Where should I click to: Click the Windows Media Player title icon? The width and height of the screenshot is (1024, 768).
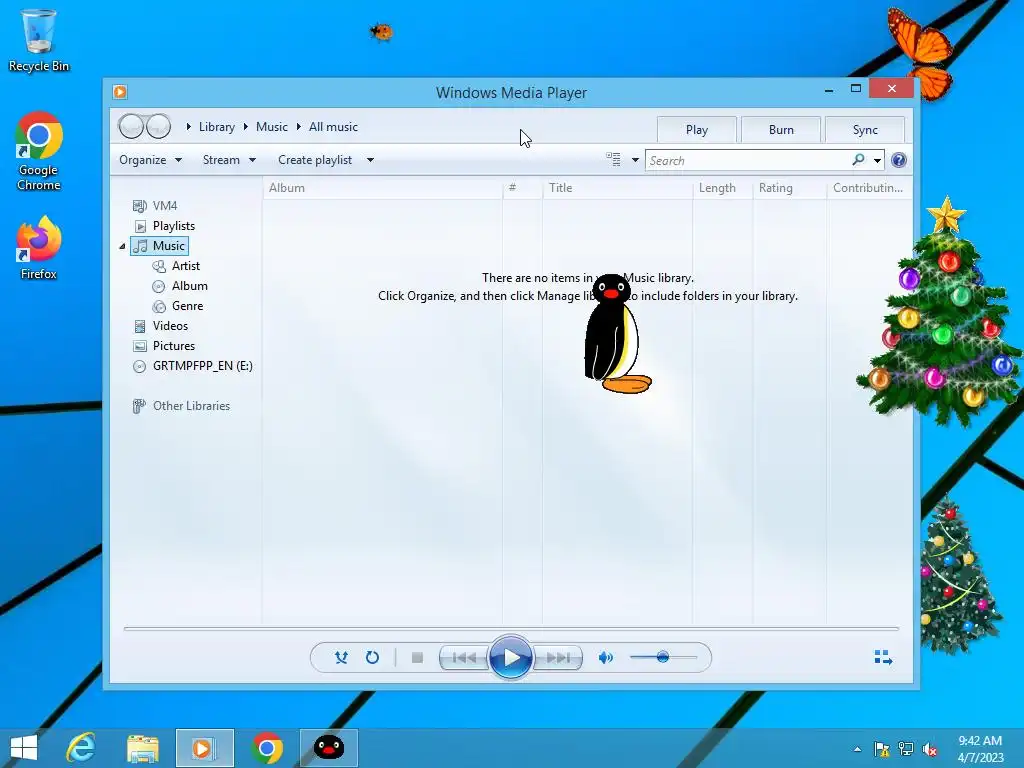point(120,92)
